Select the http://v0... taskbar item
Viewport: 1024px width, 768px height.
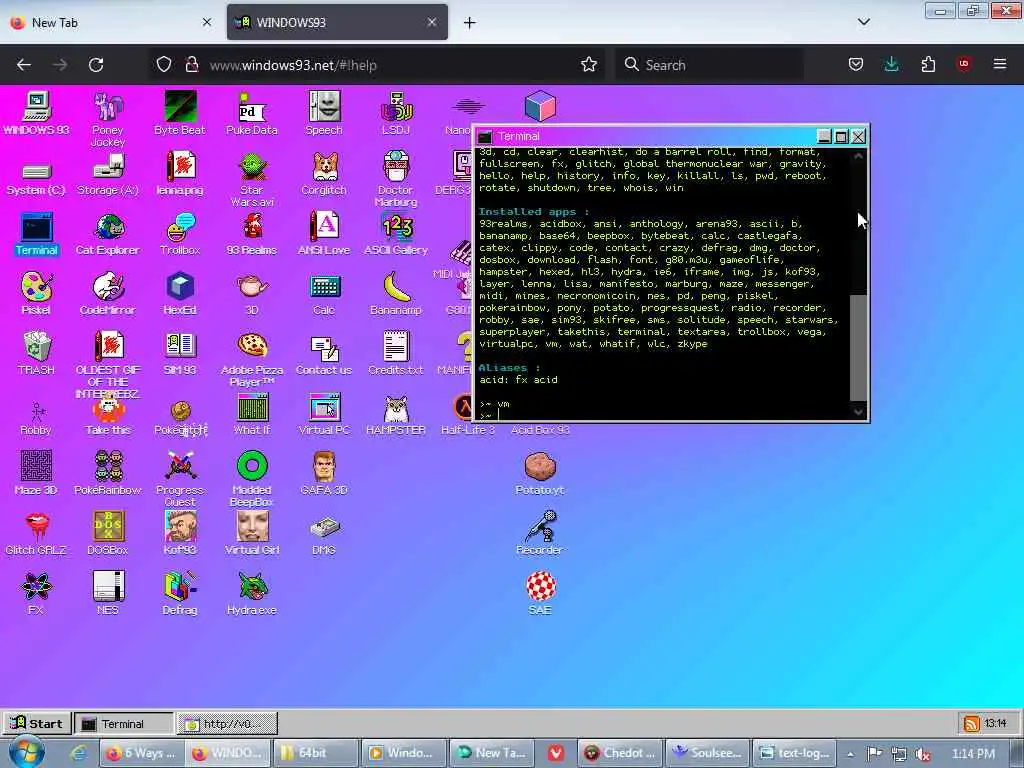(x=227, y=724)
